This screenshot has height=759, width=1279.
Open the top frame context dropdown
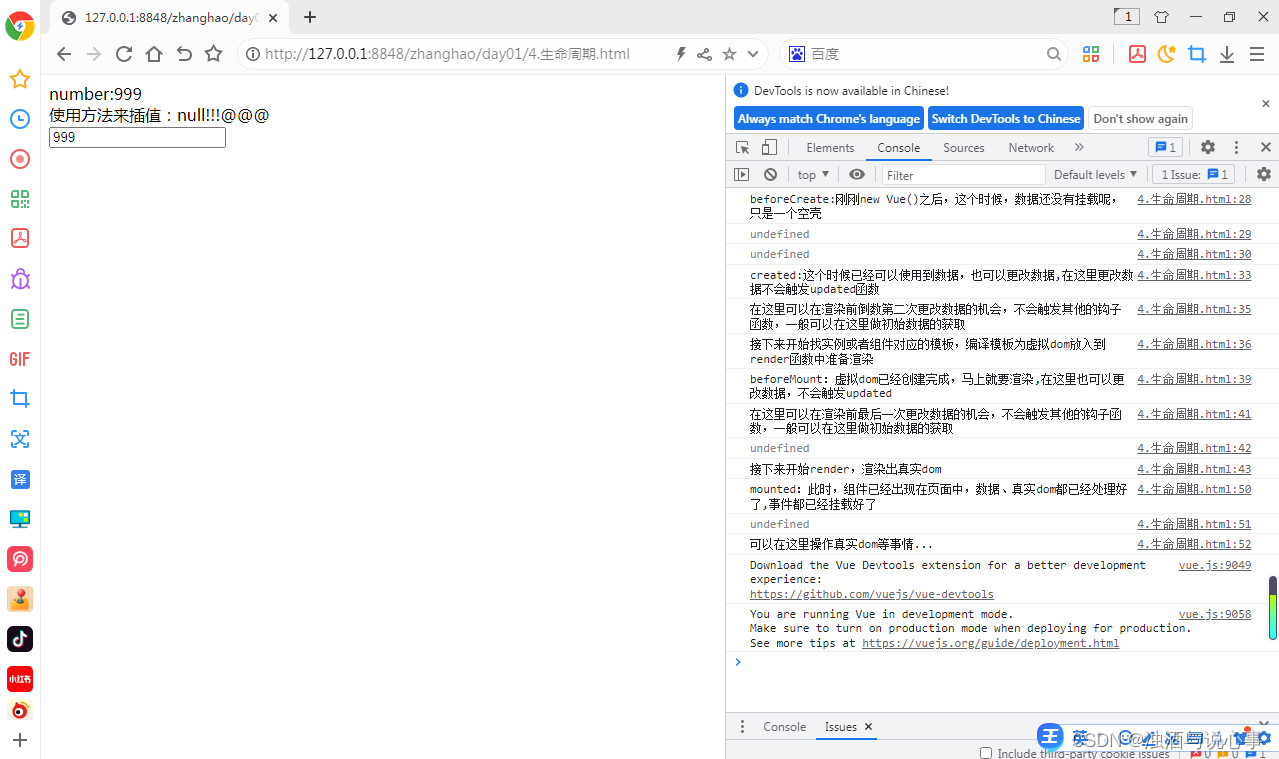point(813,174)
